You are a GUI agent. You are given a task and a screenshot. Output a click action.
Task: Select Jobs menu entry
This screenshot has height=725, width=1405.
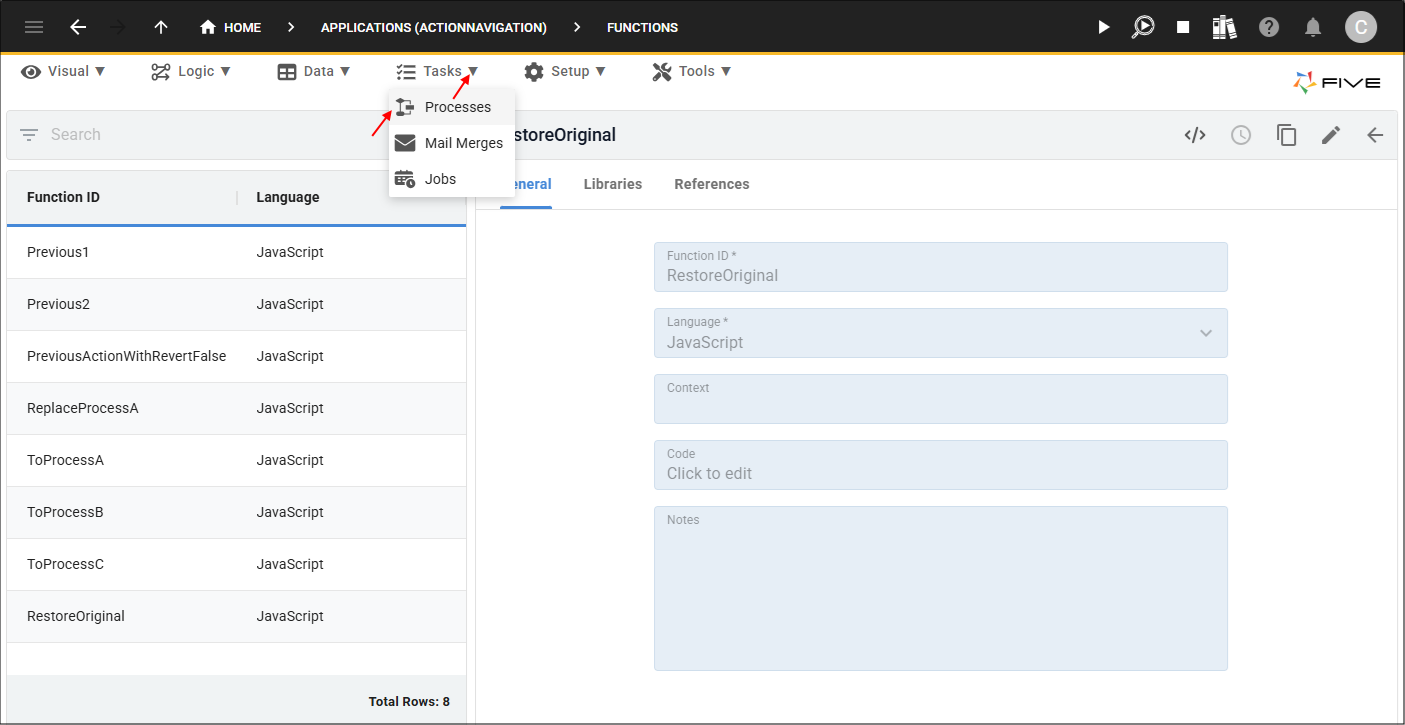point(452,179)
